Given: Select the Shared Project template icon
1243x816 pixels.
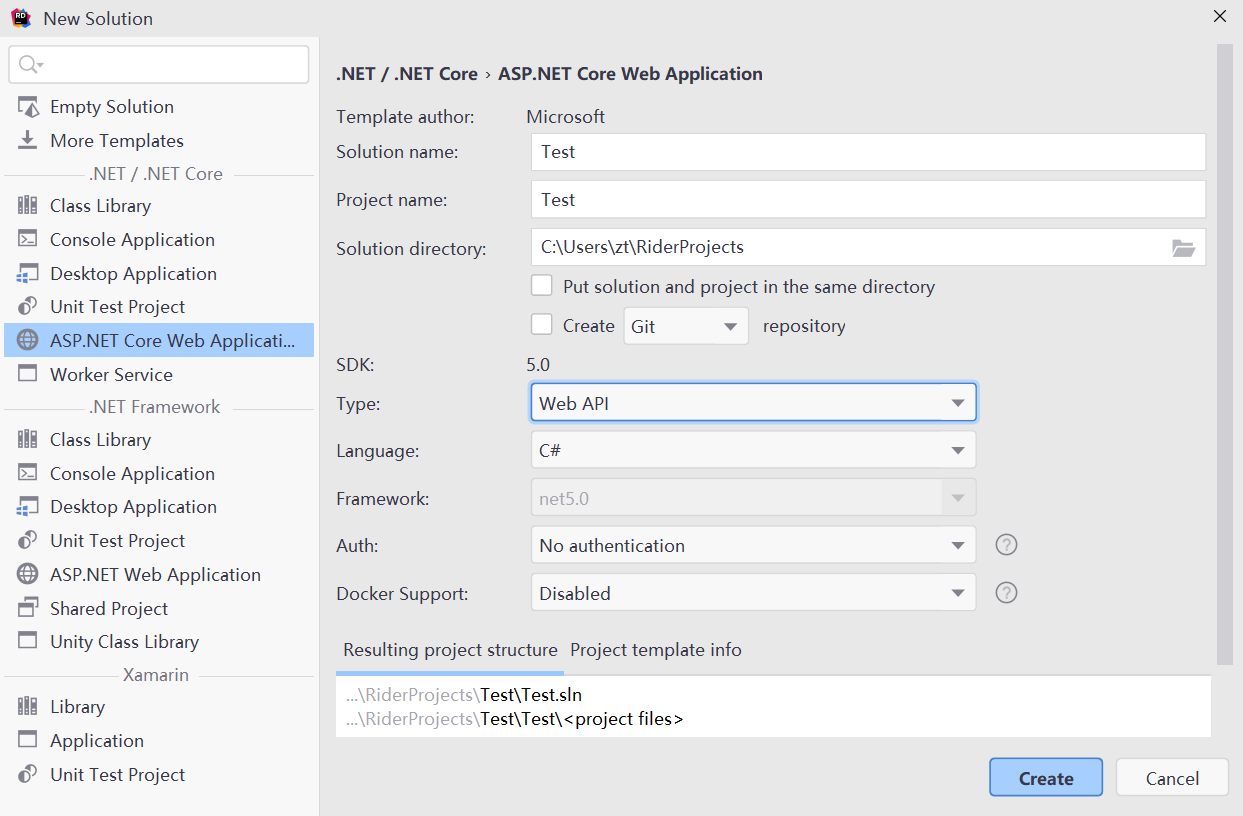Looking at the screenshot, I should click(x=28, y=609).
